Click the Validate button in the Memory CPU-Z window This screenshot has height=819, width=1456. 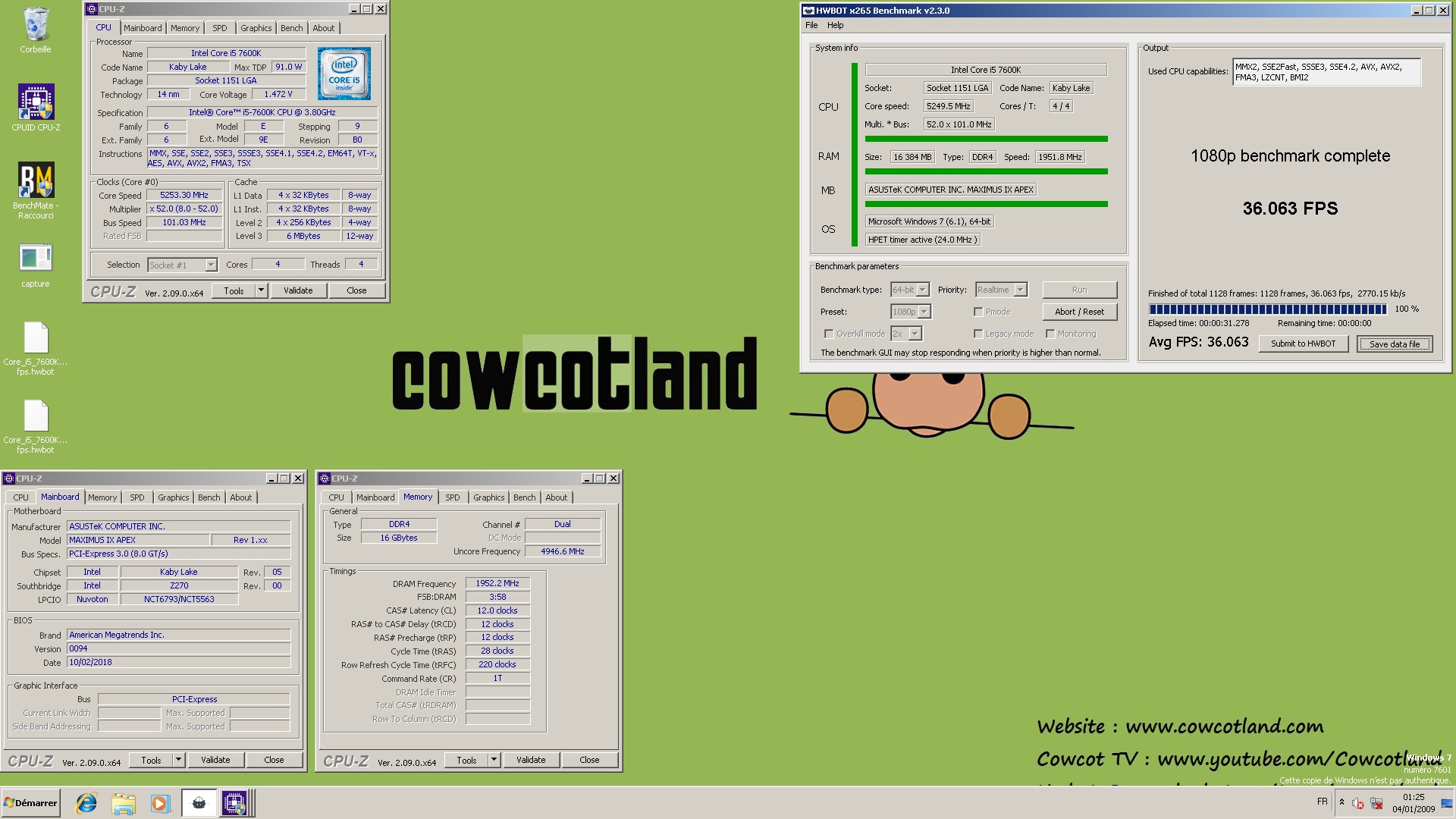coord(531,760)
